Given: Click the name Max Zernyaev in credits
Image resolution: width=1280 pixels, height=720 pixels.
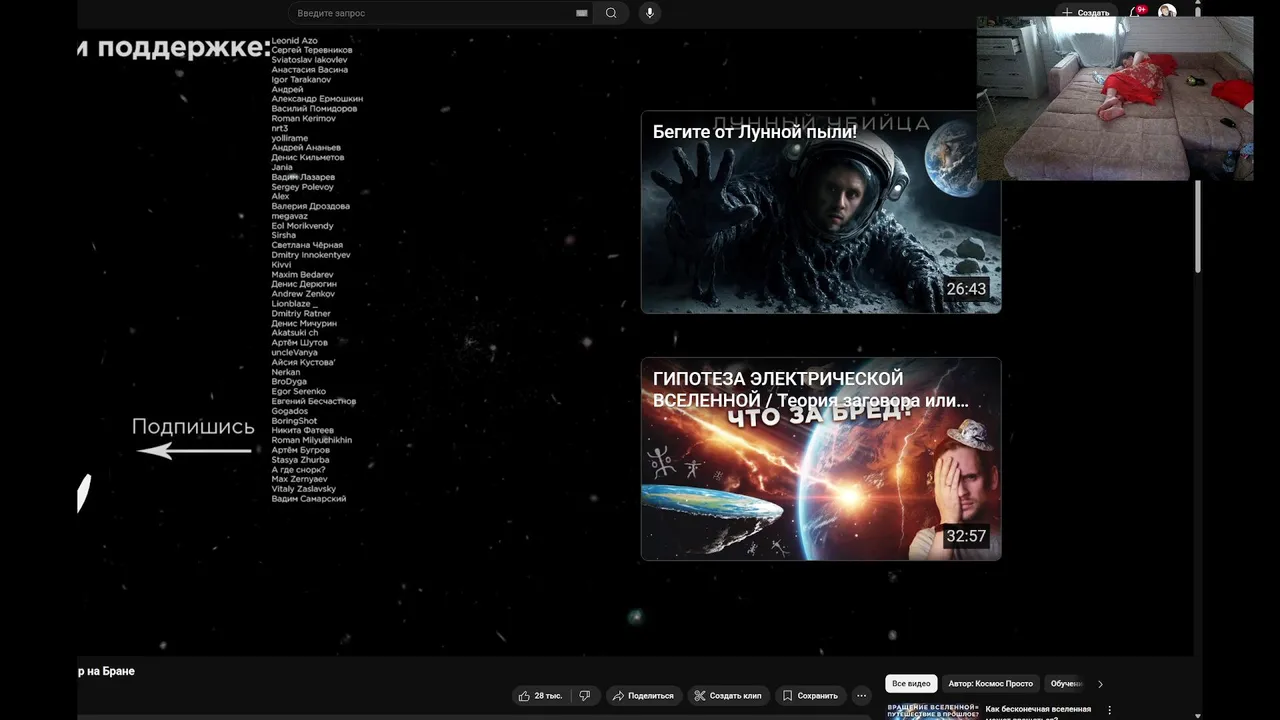Looking at the screenshot, I should point(299,479).
